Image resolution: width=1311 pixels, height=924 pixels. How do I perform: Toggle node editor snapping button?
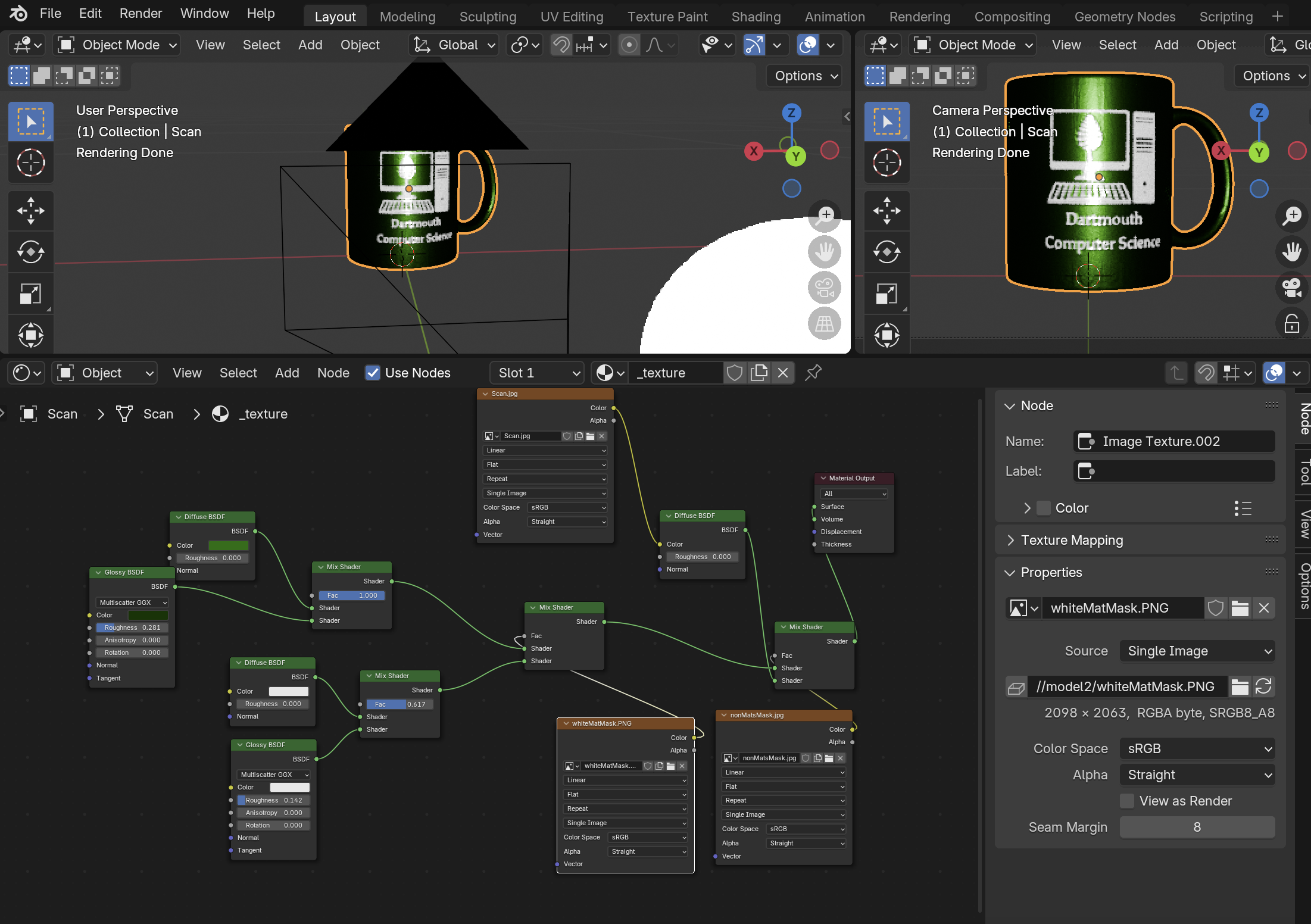[x=1206, y=373]
